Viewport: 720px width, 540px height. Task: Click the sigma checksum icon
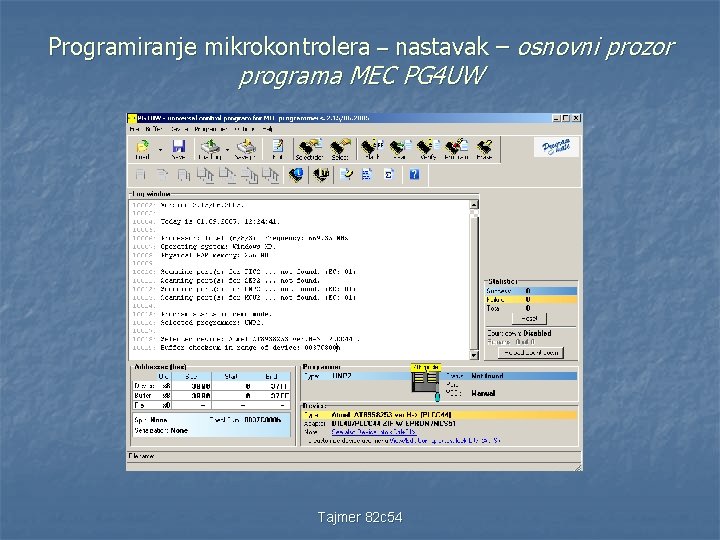(x=388, y=175)
